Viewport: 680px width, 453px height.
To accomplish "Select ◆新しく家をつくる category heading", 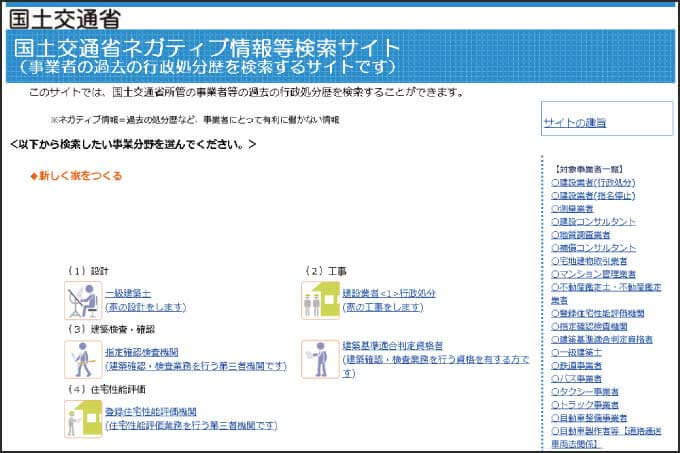I will coord(76,176).
